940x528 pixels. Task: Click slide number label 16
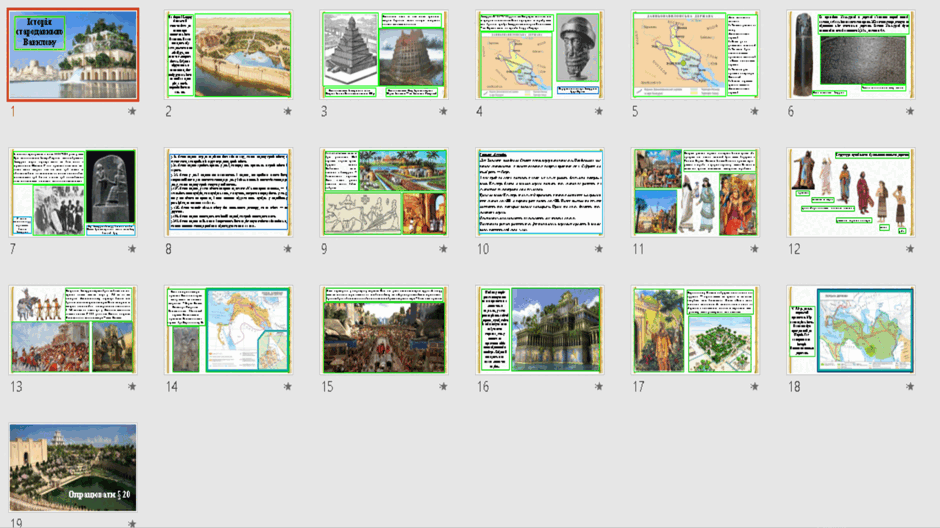tap(483, 387)
